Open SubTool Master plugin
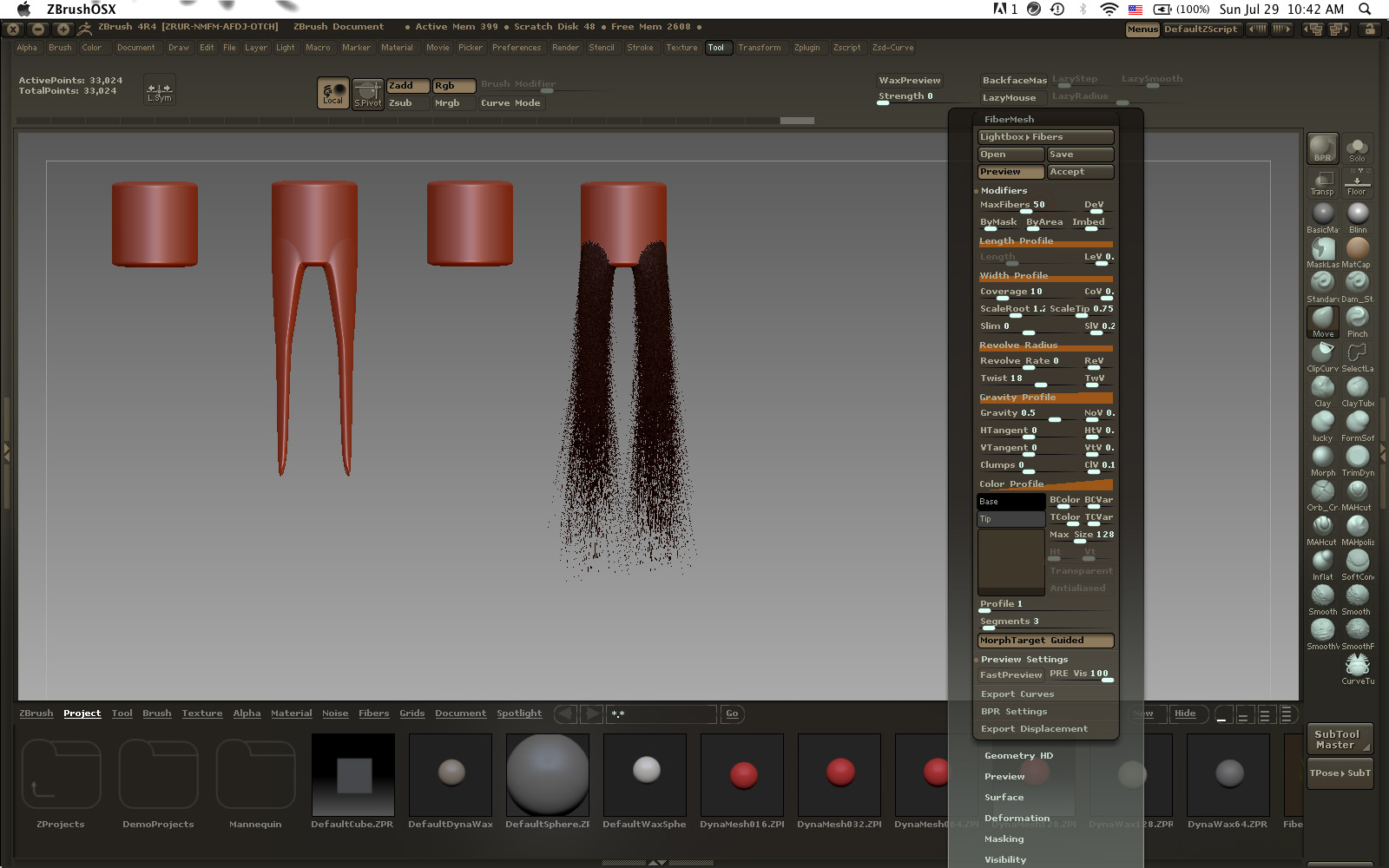 [x=1340, y=740]
